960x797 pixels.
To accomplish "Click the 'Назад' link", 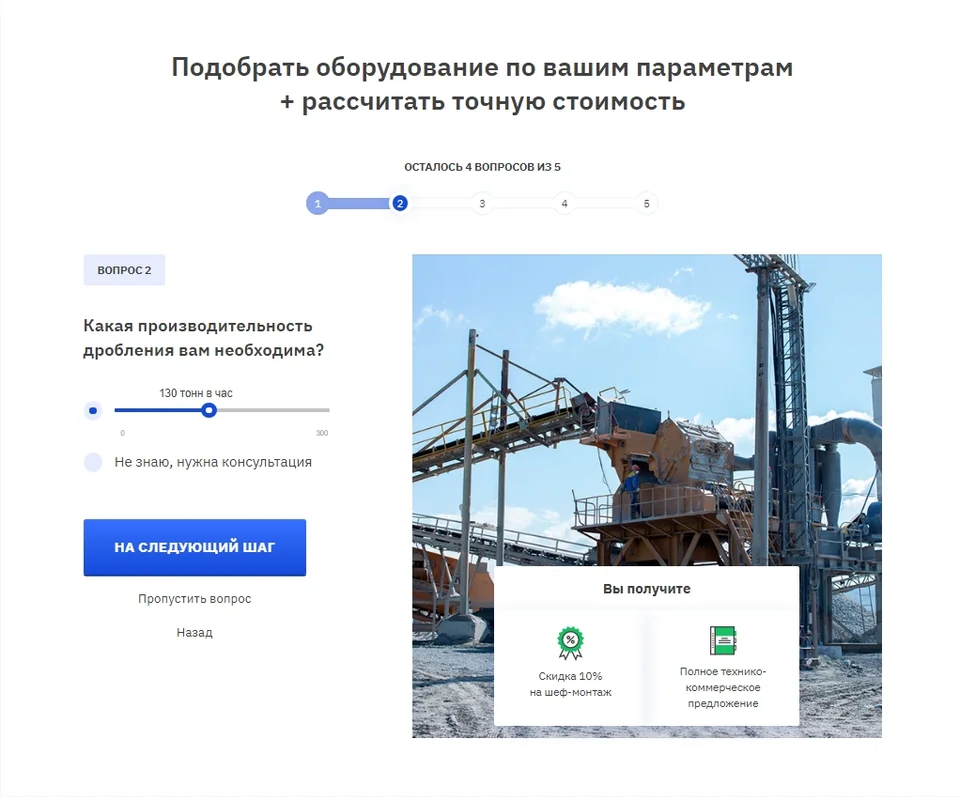I will coord(195,632).
